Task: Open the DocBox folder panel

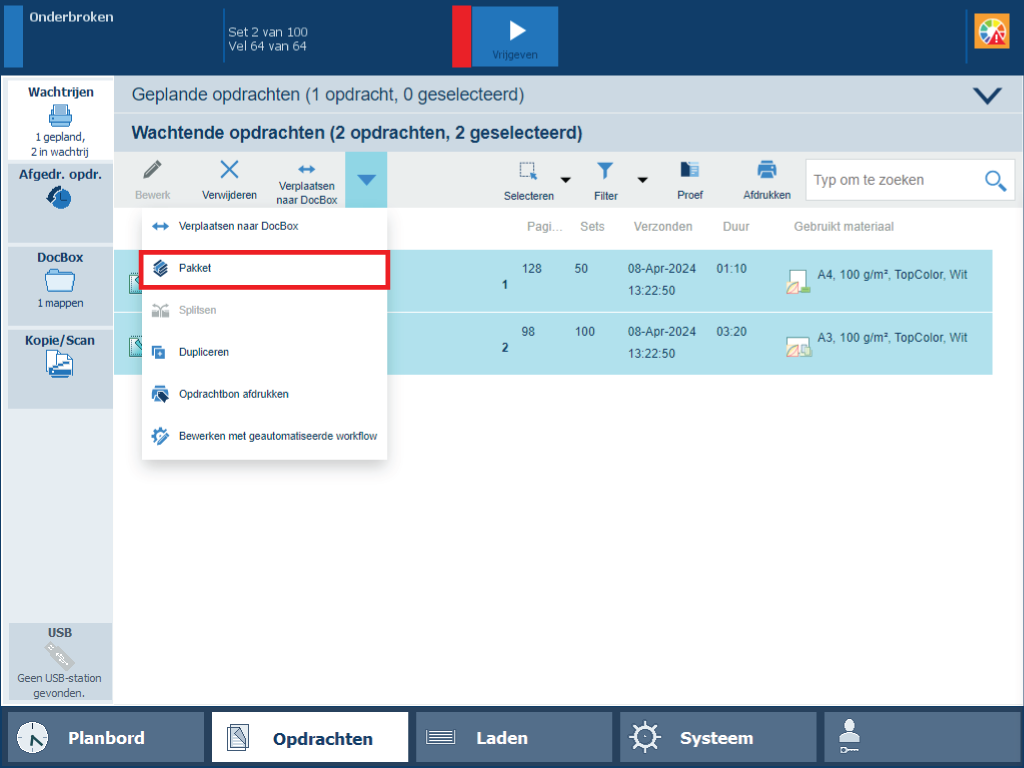Action: 60,285
